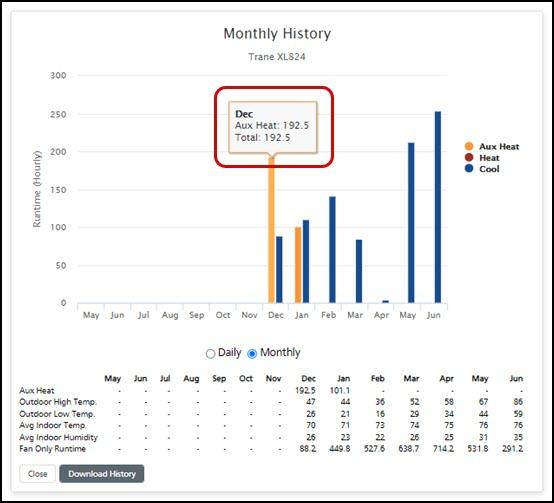The height and width of the screenshot is (503, 554).
Task: Select the Daily radio button
Action: click(x=210, y=354)
